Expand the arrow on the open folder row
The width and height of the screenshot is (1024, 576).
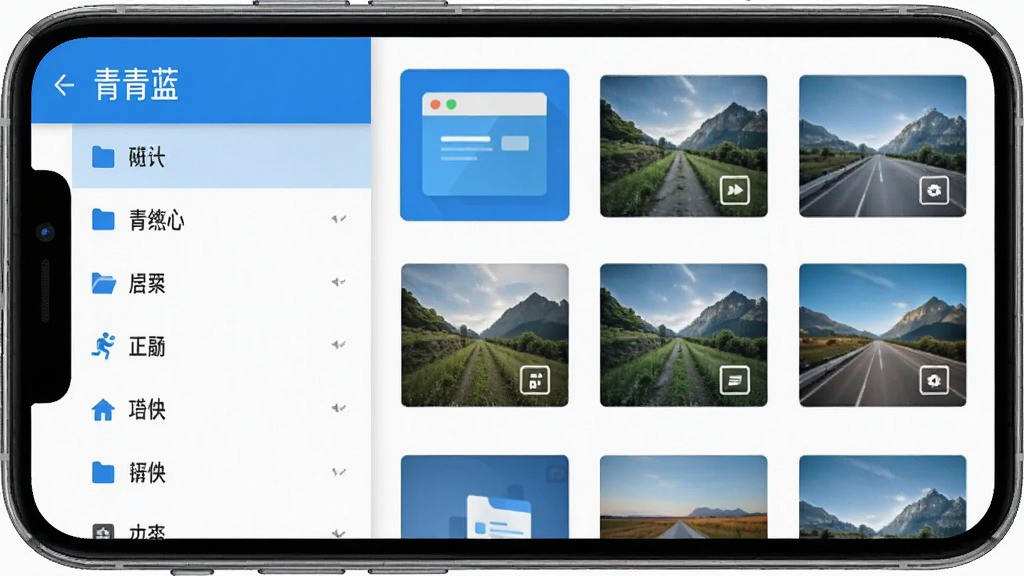point(338,282)
